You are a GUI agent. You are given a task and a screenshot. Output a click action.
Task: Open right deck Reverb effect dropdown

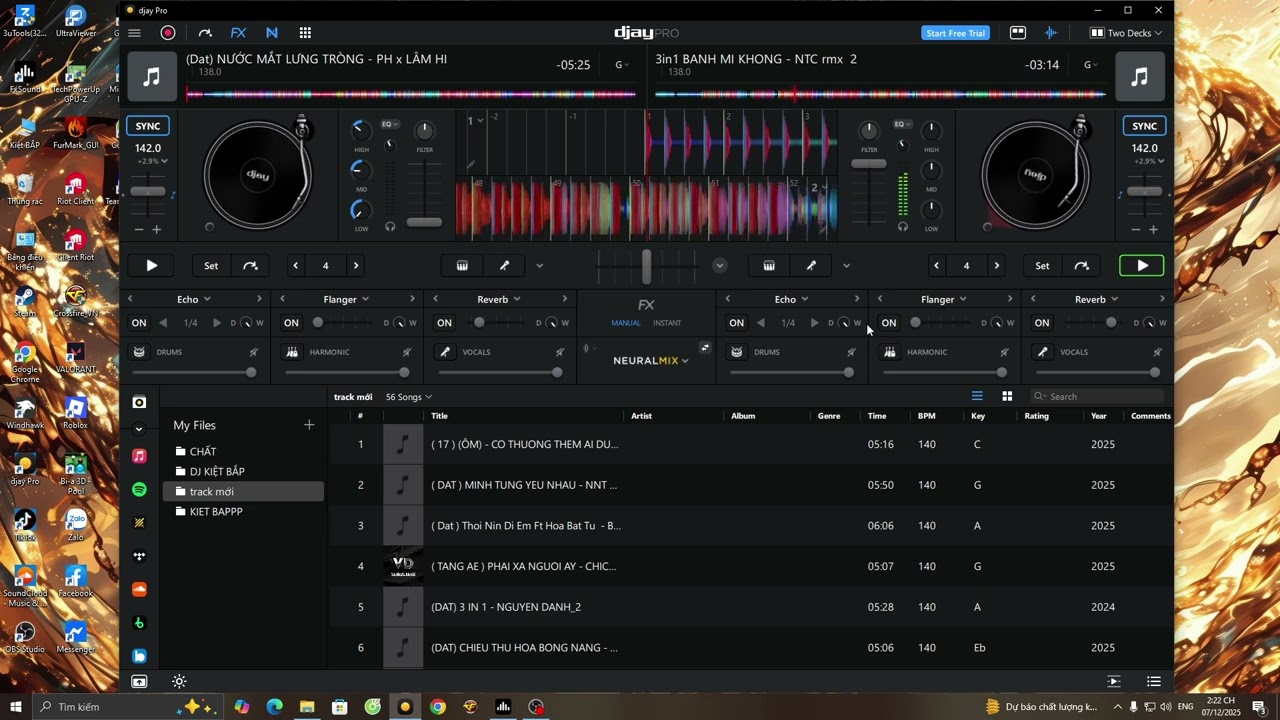tap(1096, 299)
